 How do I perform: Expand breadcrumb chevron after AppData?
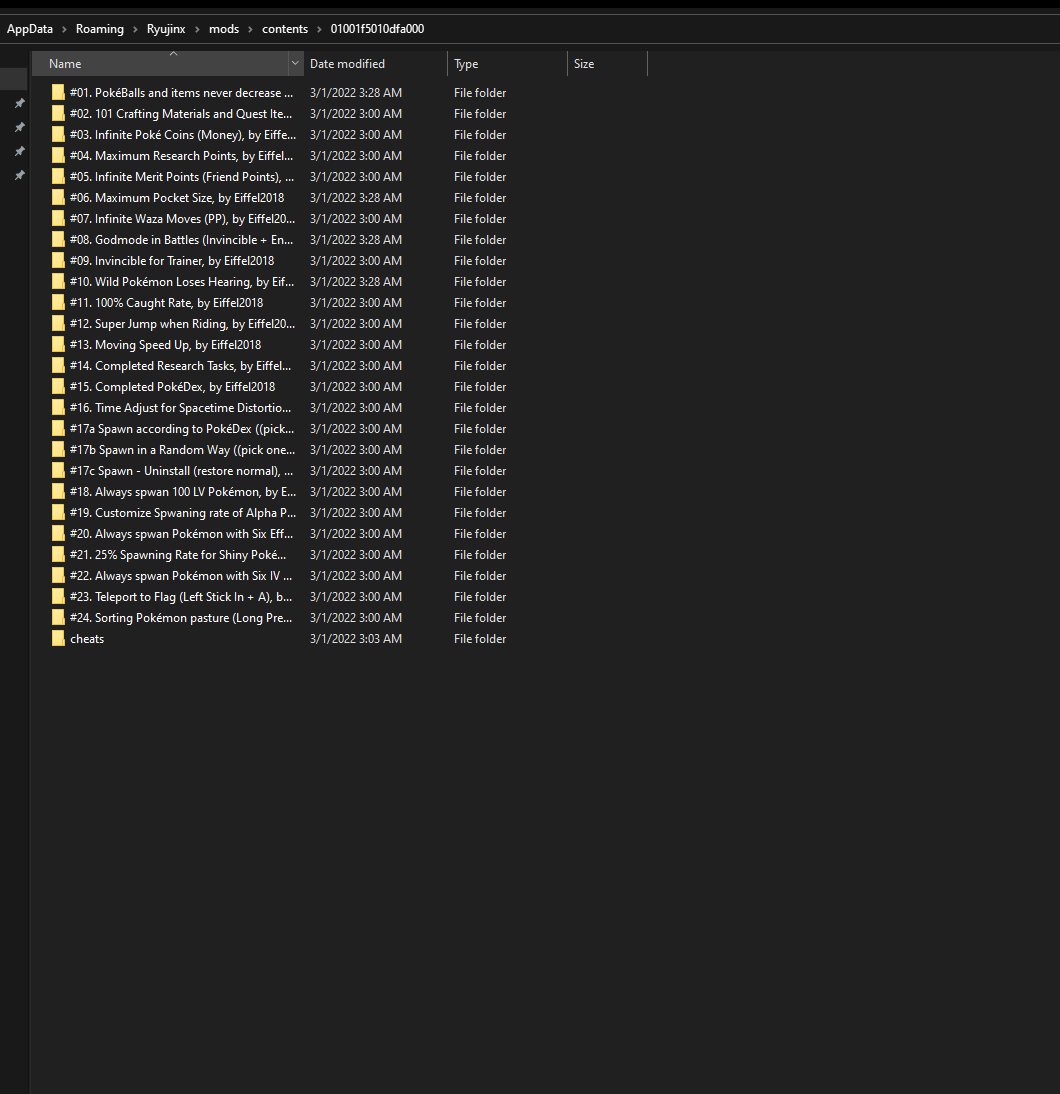(64, 29)
